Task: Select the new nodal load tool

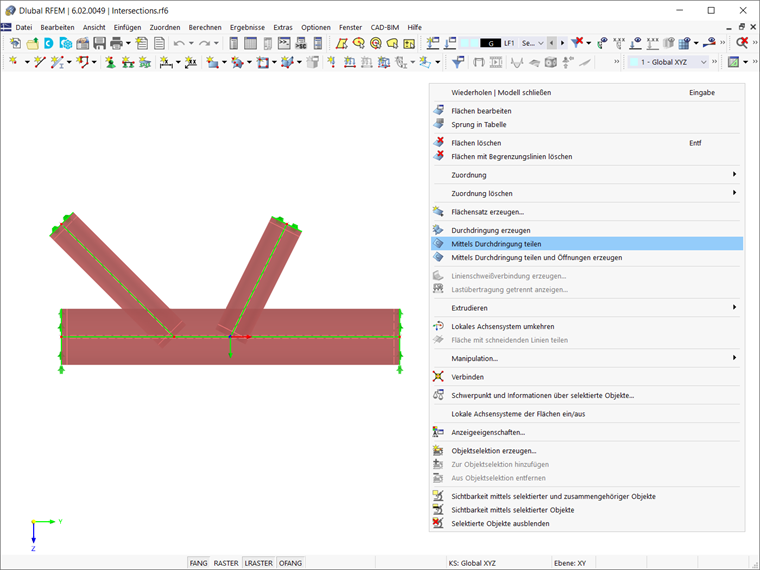Action: tap(332, 62)
